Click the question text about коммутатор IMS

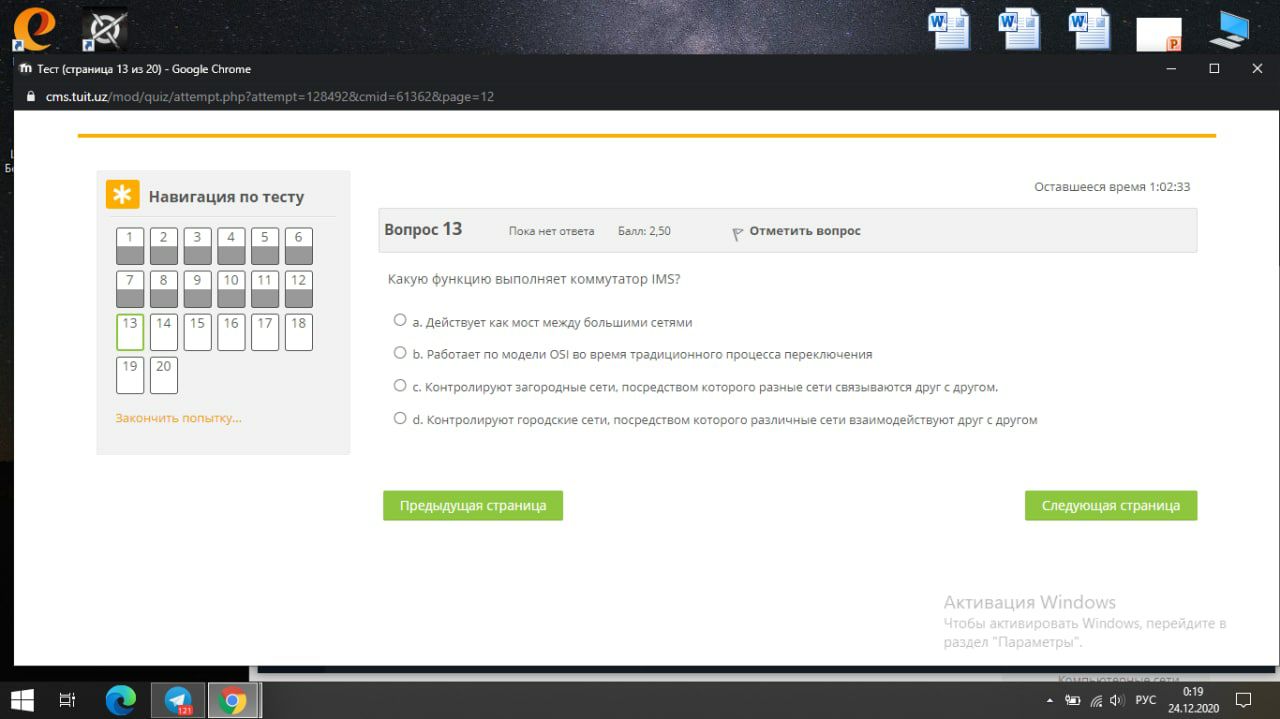click(534, 279)
